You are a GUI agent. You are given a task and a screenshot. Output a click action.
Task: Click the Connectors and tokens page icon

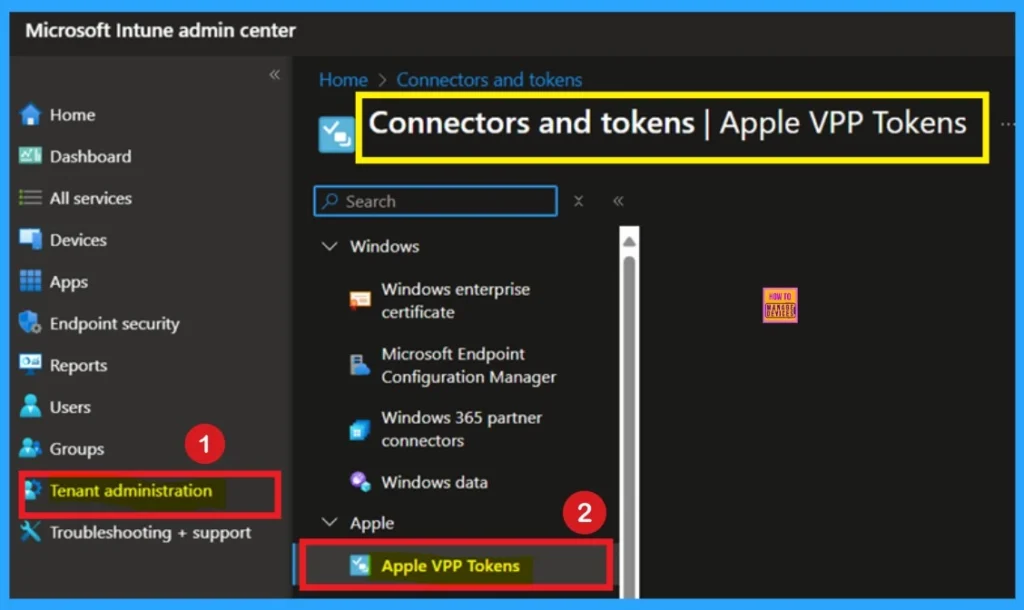(336, 134)
